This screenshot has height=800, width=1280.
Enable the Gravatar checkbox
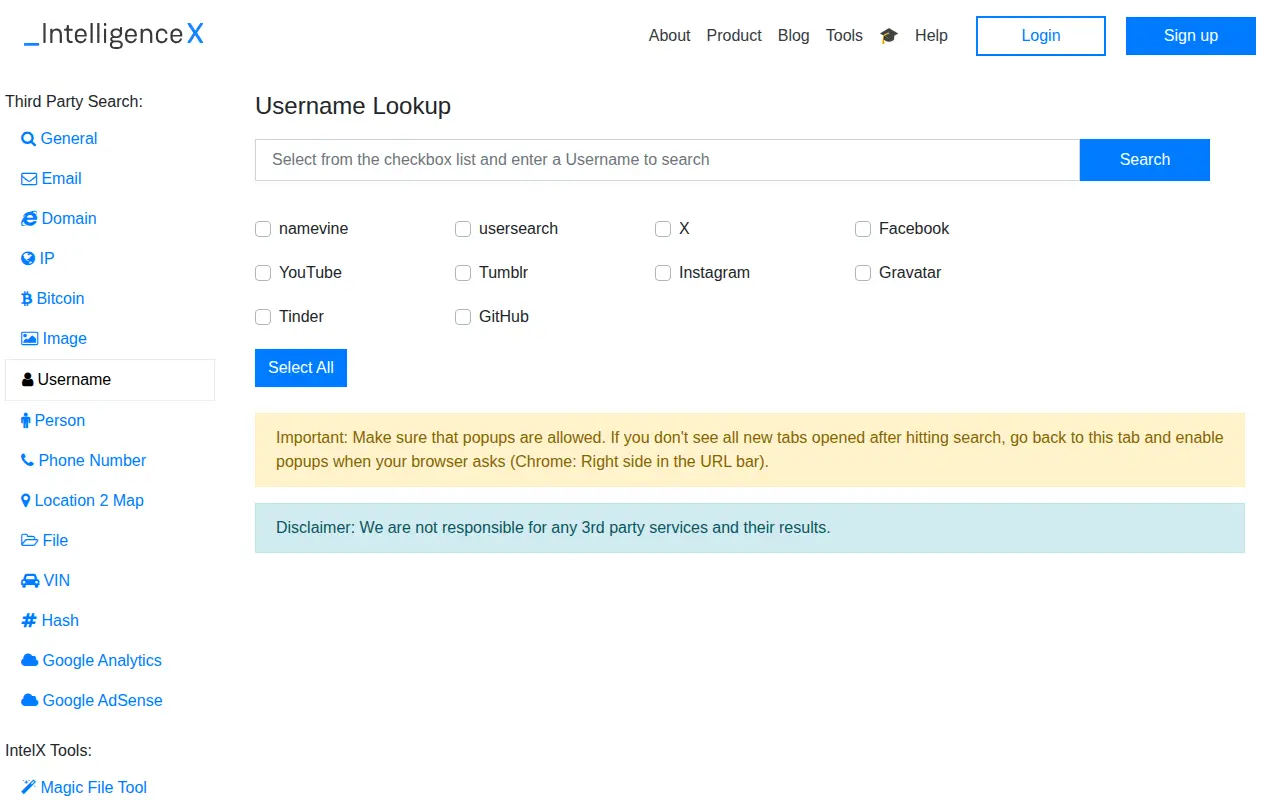863,273
